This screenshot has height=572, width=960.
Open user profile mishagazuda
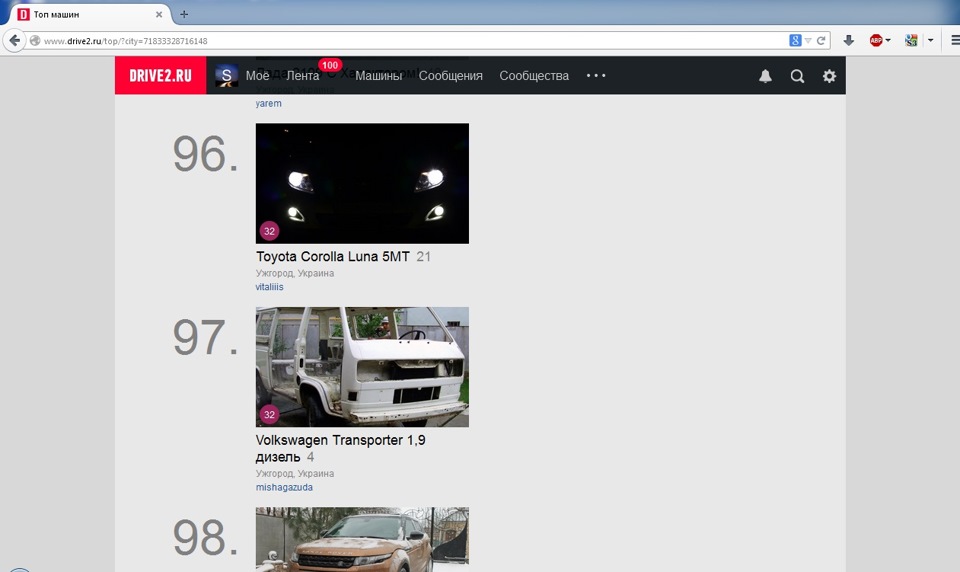tap(284, 487)
